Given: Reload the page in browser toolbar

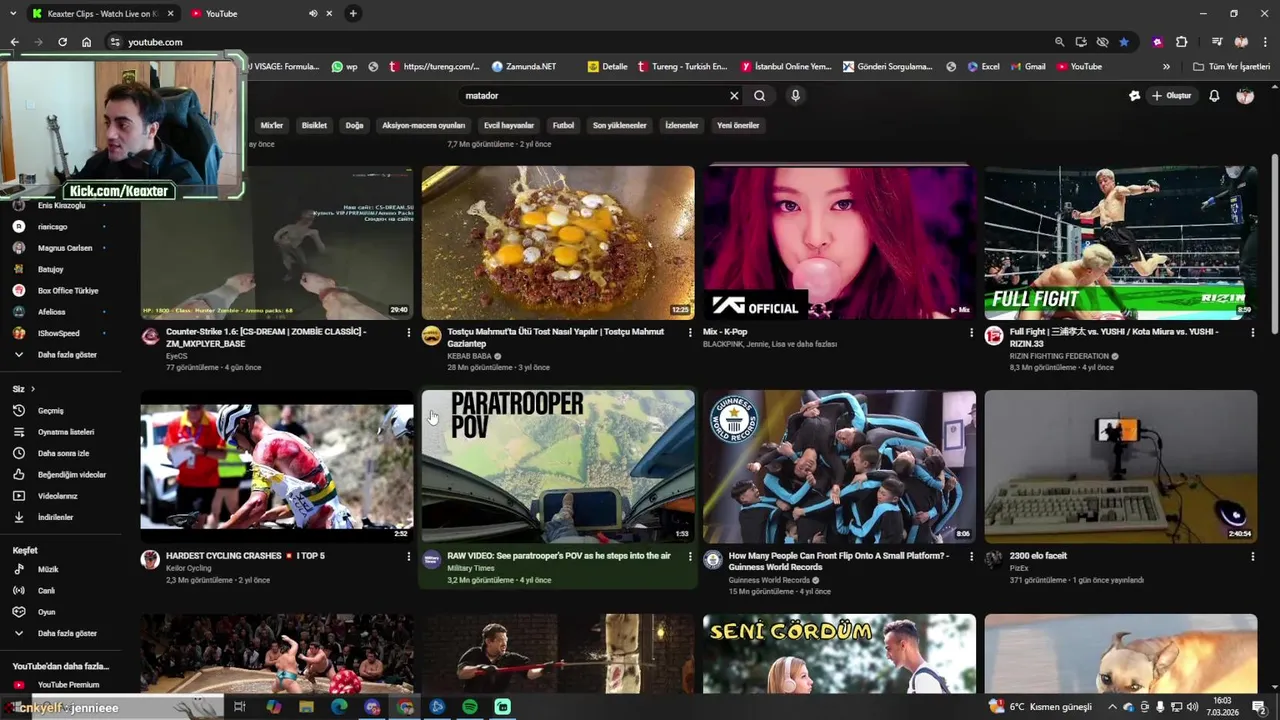Looking at the screenshot, I should pos(62,42).
